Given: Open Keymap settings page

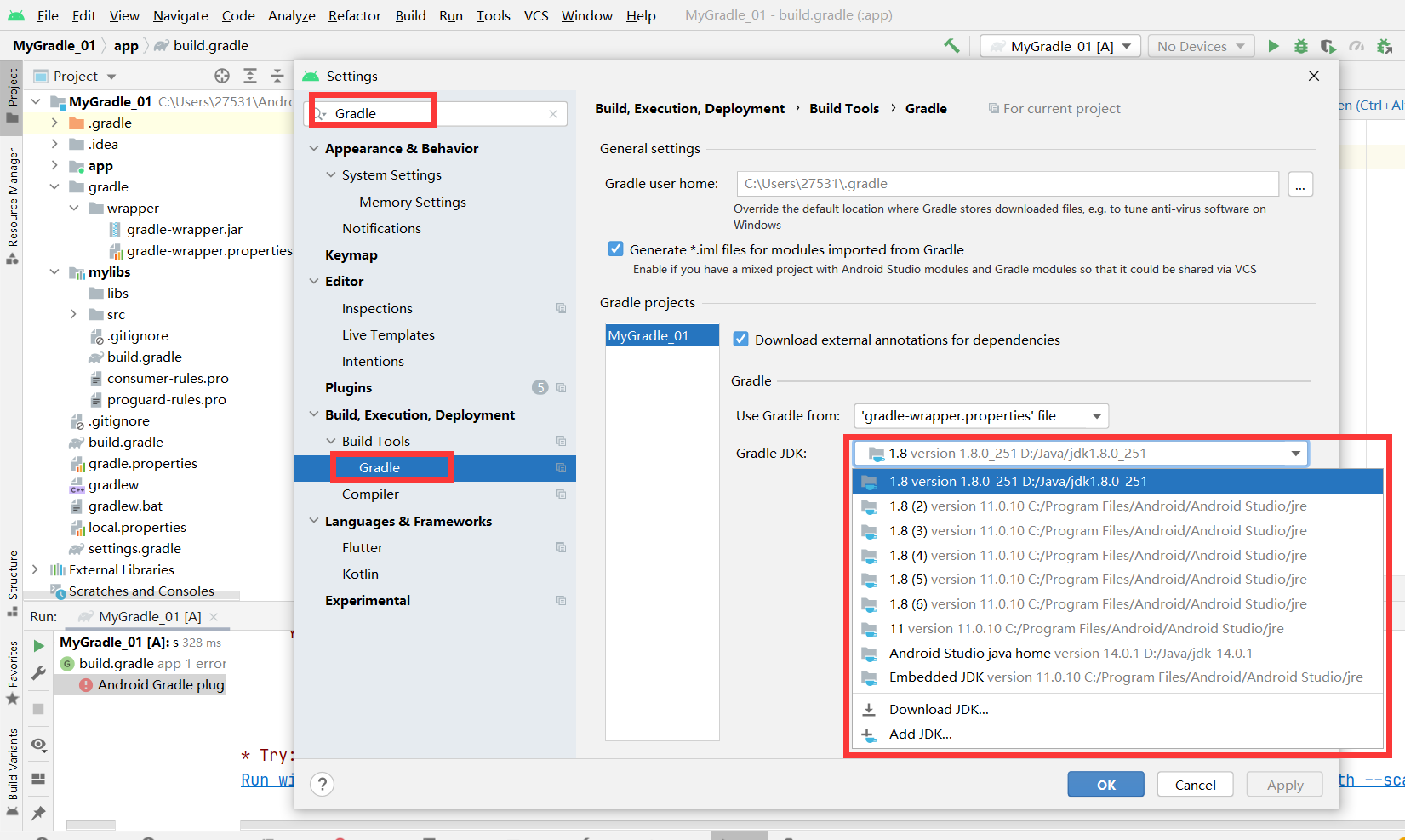Looking at the screenshot, I should tap(351, 254).
